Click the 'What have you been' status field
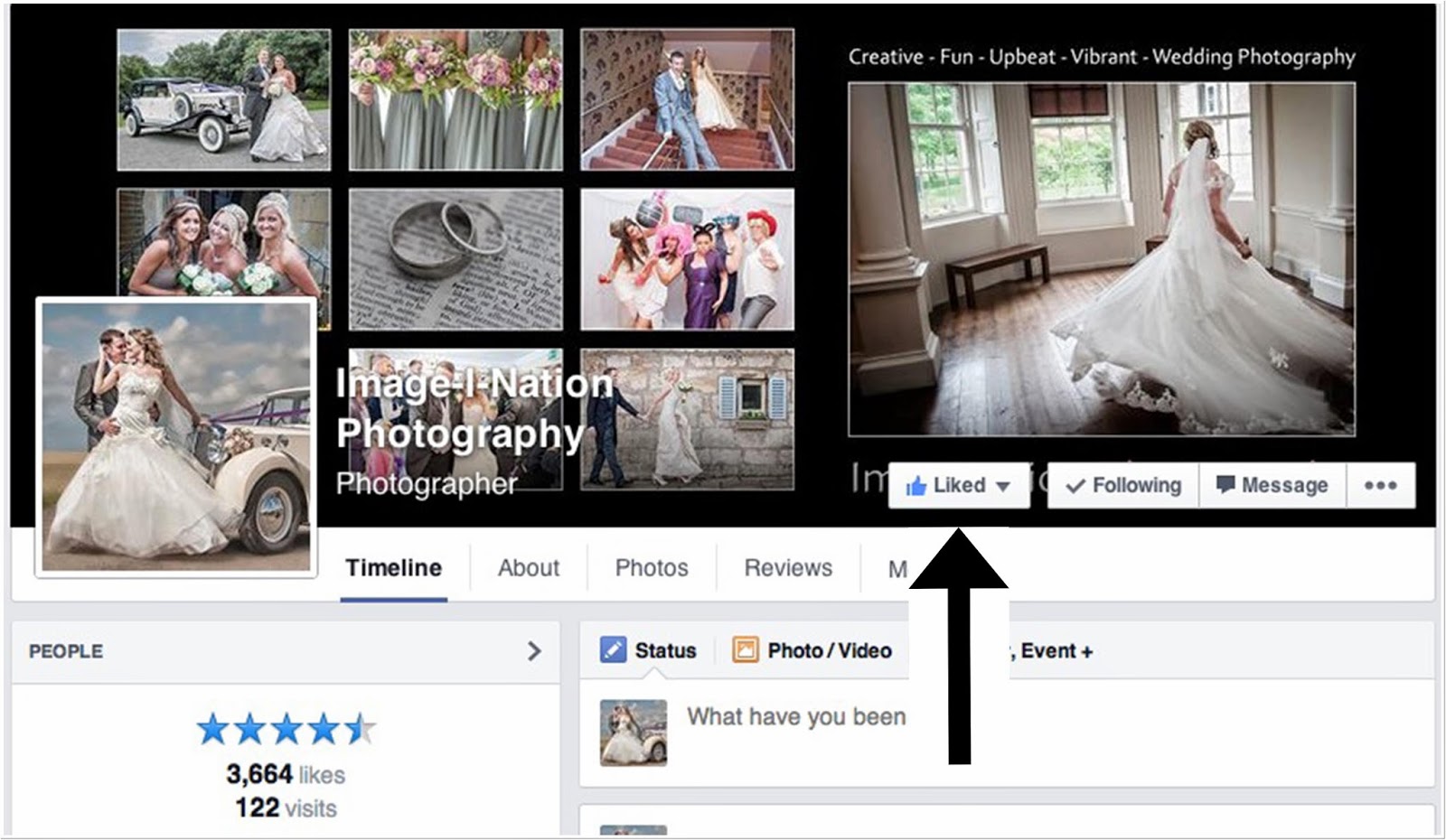Screen dimensions: 1446x840 point(796,717)
